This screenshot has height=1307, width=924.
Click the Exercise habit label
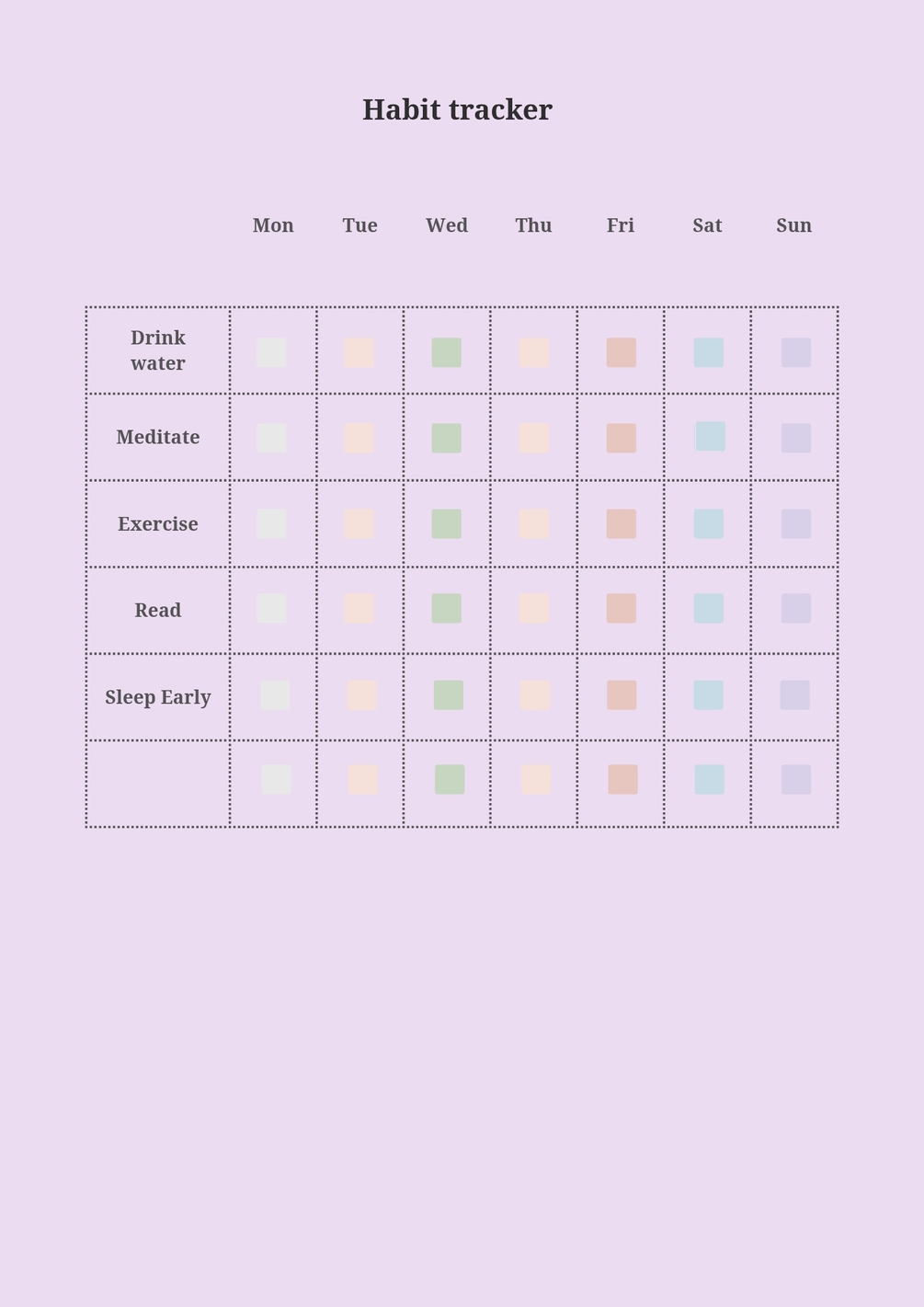pos(158,523)
